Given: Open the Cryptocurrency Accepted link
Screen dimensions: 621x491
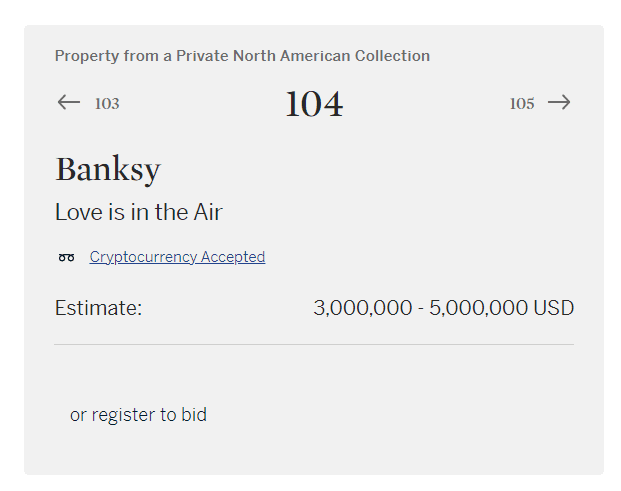Looking at the screenshot, I should click(177, 257).
